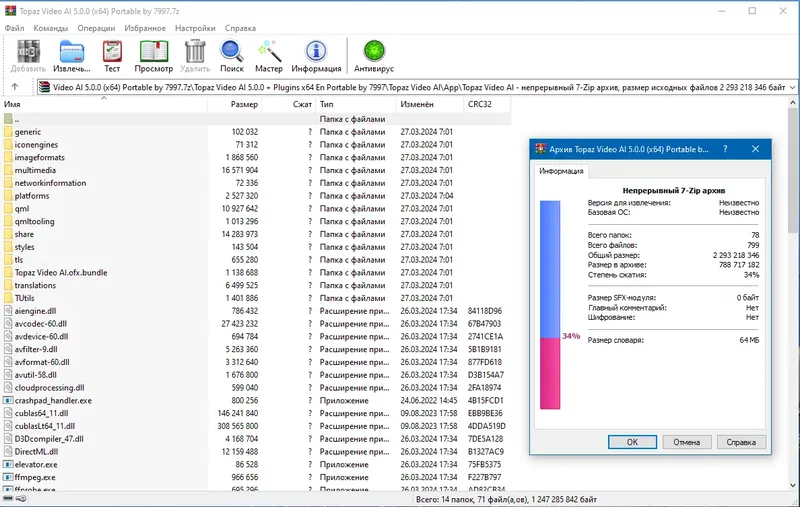The width and height of the screenshot is (800, 507).
Task: Sort by Размер column header
Action: tap(235, 104)
